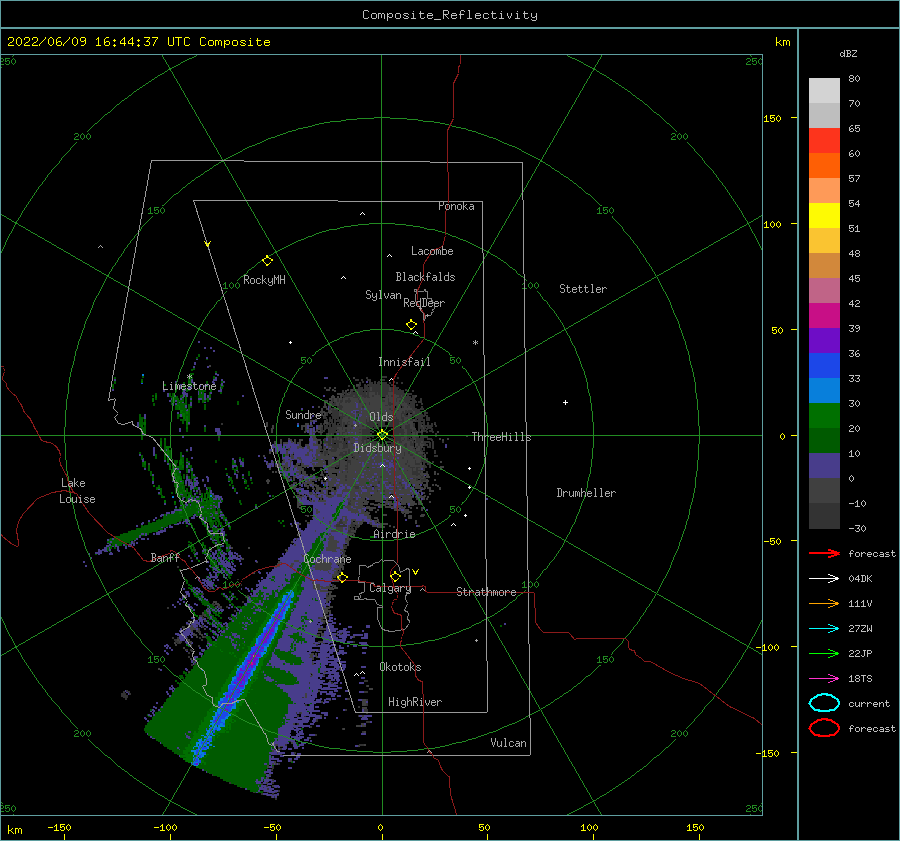Click the 65 dBZ red color swatch
The width and height of the screenshot is (900, 841).
tap(824, 141)
